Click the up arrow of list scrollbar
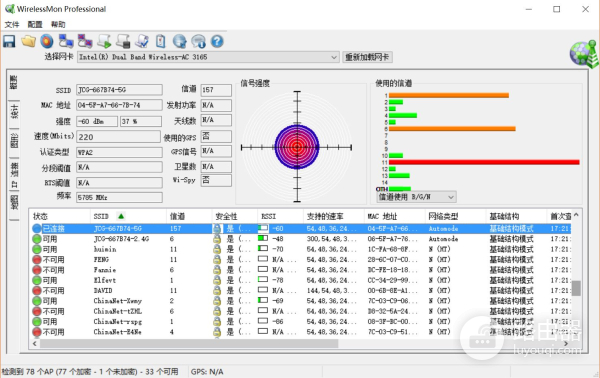 tap(576, 215)
